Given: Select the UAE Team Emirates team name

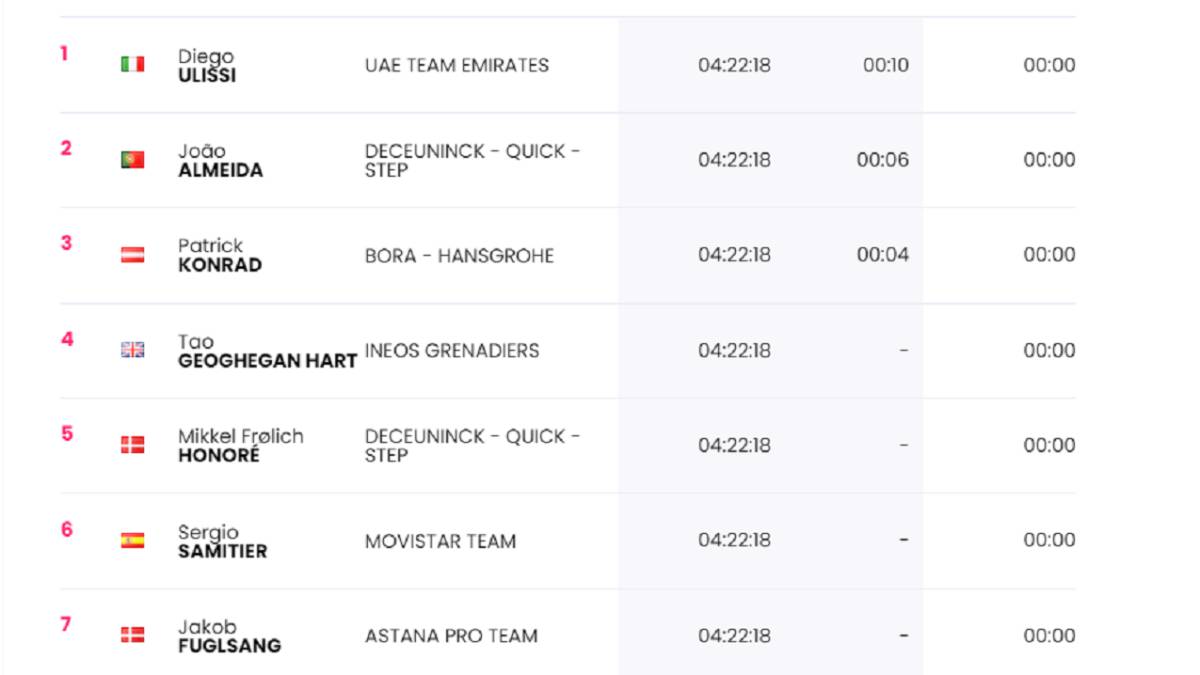Looking at the screenshot, I should (x=457, y=65).
